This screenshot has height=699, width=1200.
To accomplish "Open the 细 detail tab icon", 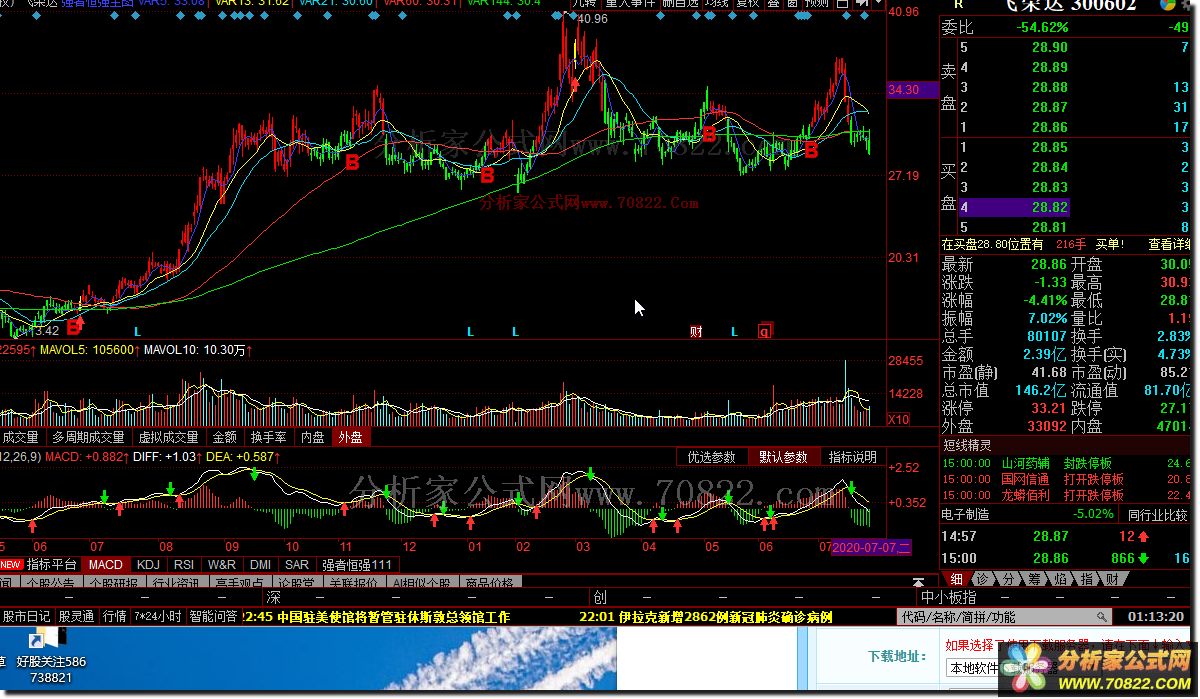I will pos(956,579).
